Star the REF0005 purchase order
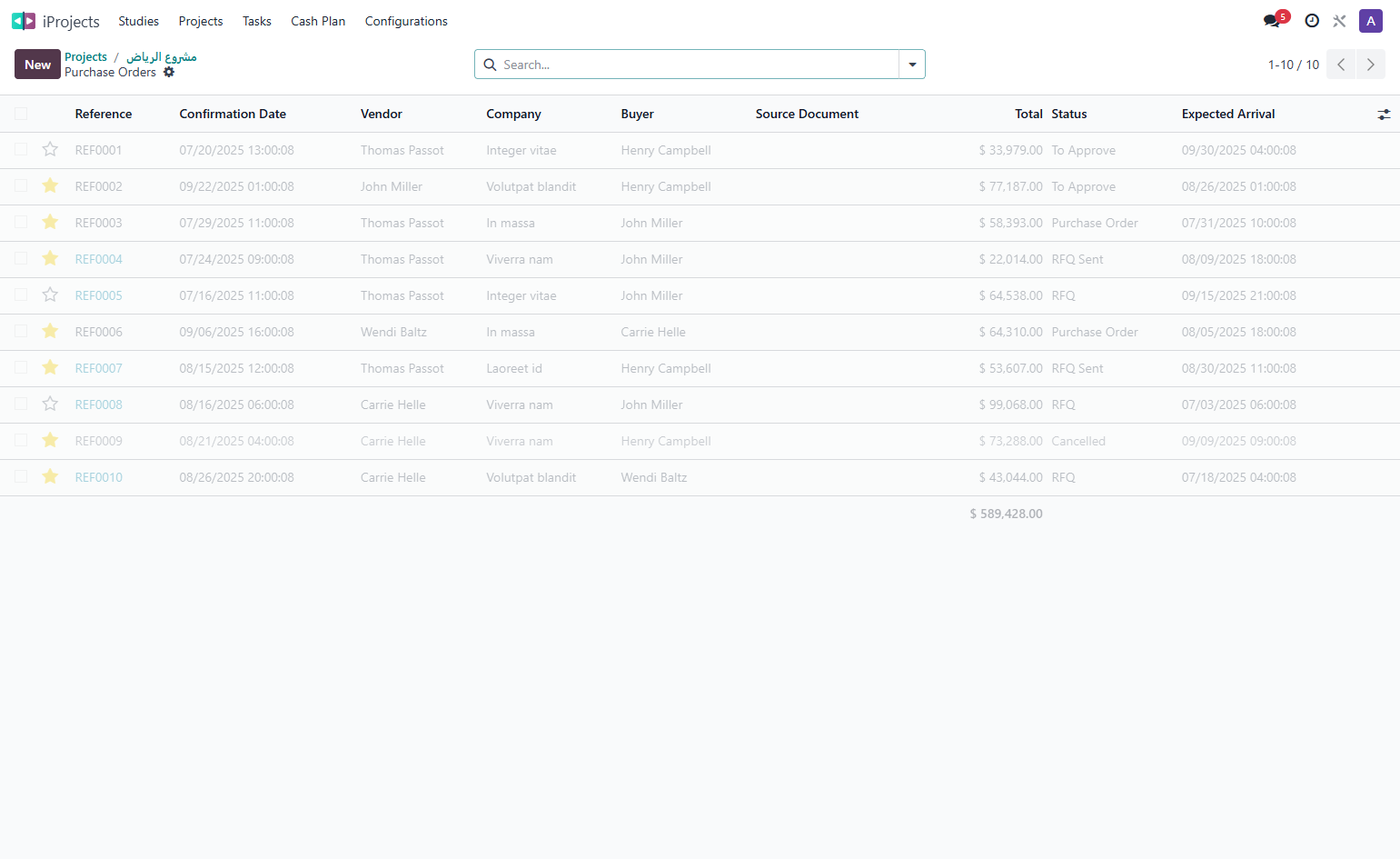This screenshot has height=859, width=1400. [50, 295]
